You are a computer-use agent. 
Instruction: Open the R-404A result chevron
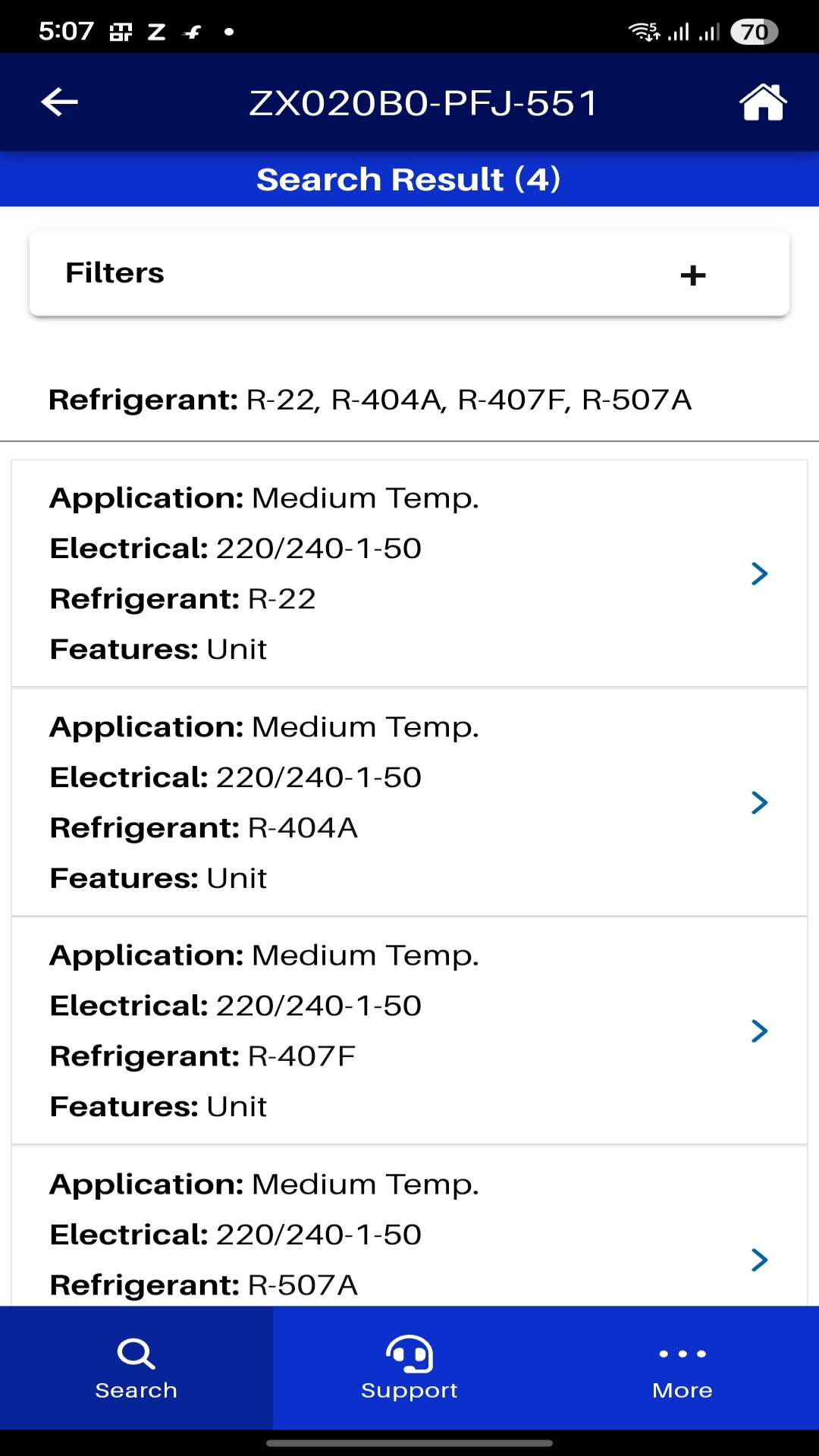pos(760,802)
